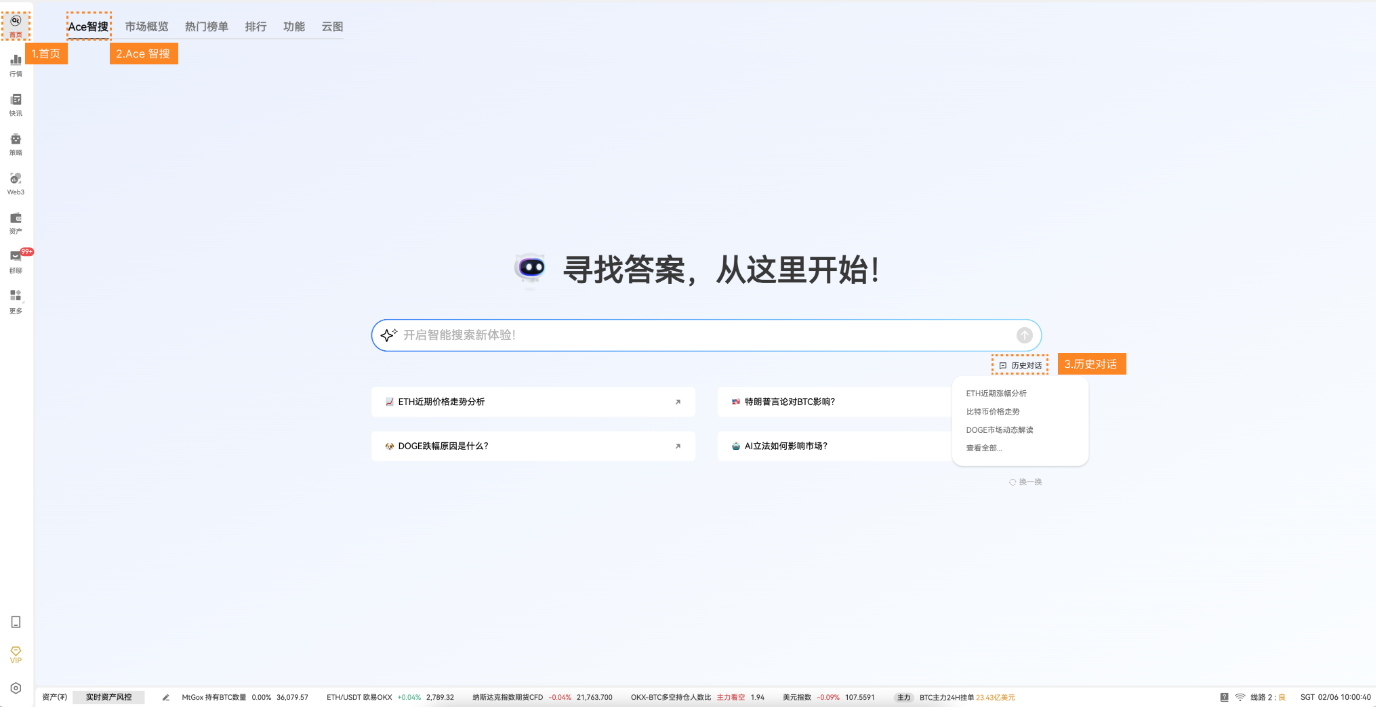Switch to the 市场概览 tab

point(147,26)
